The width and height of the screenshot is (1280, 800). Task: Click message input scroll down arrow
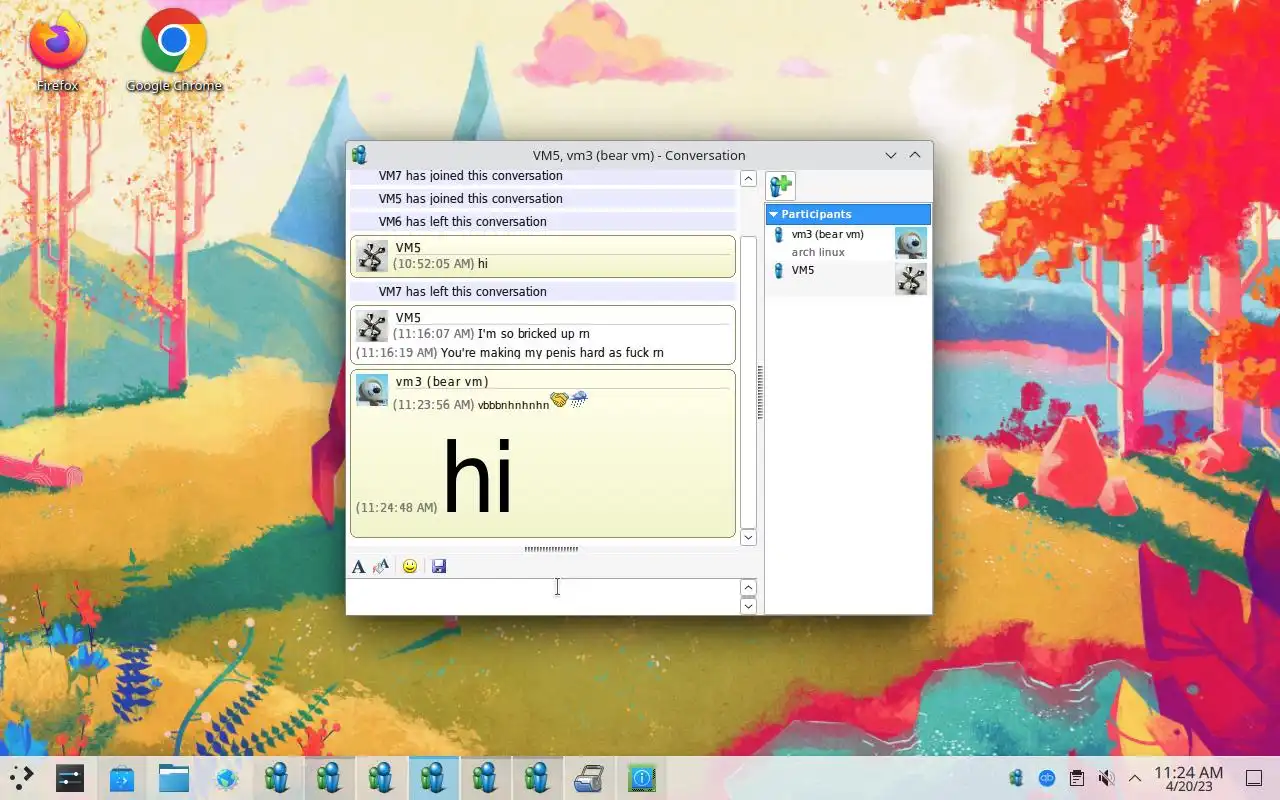(748, 606)
